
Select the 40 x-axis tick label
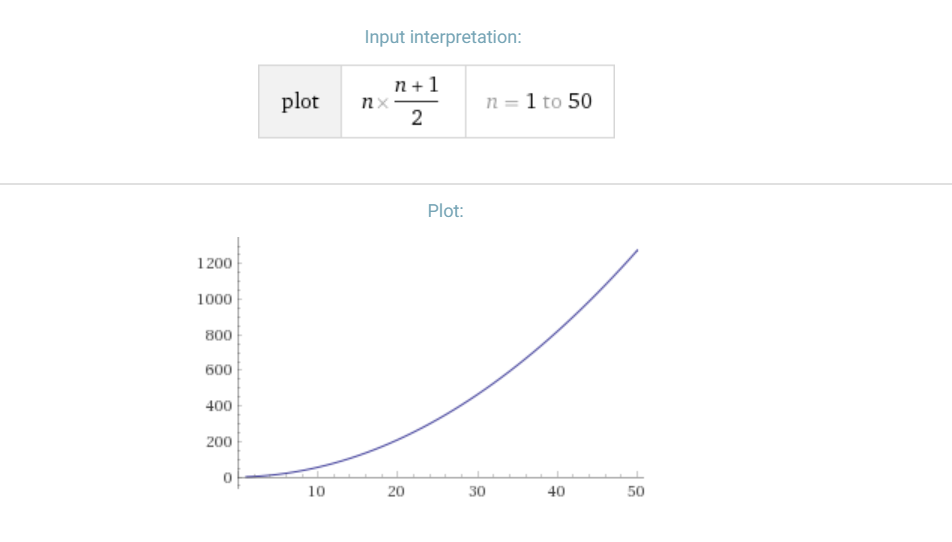coord(556,491)
